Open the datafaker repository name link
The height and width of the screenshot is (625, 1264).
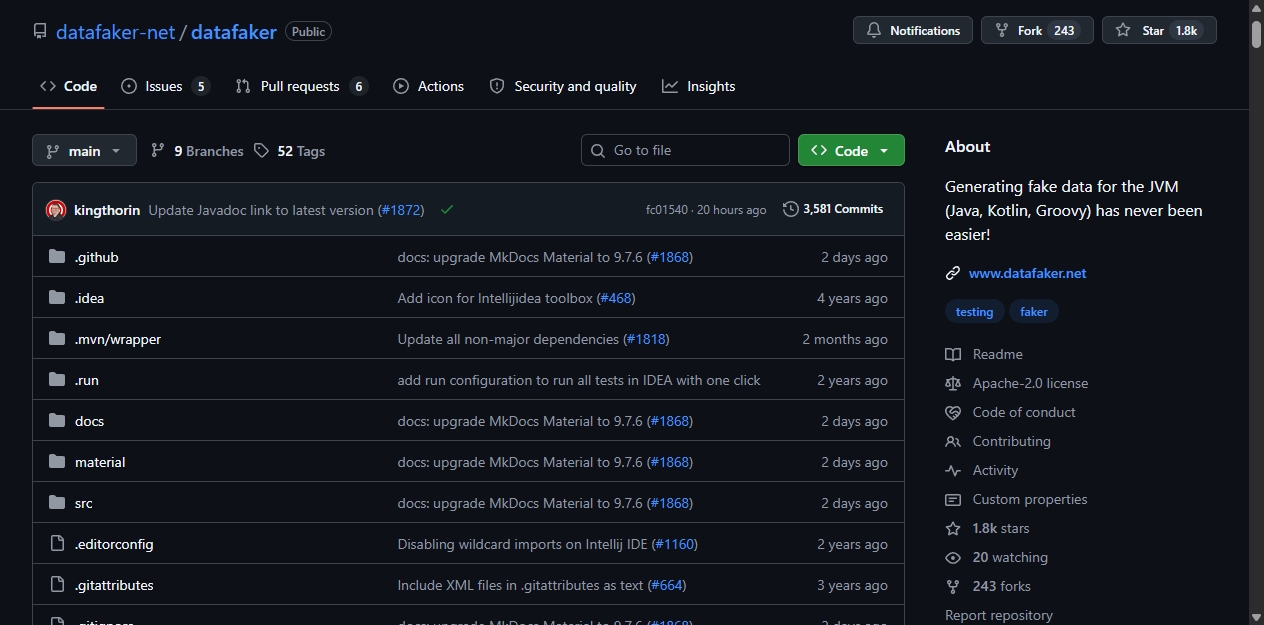coord(234,32)
